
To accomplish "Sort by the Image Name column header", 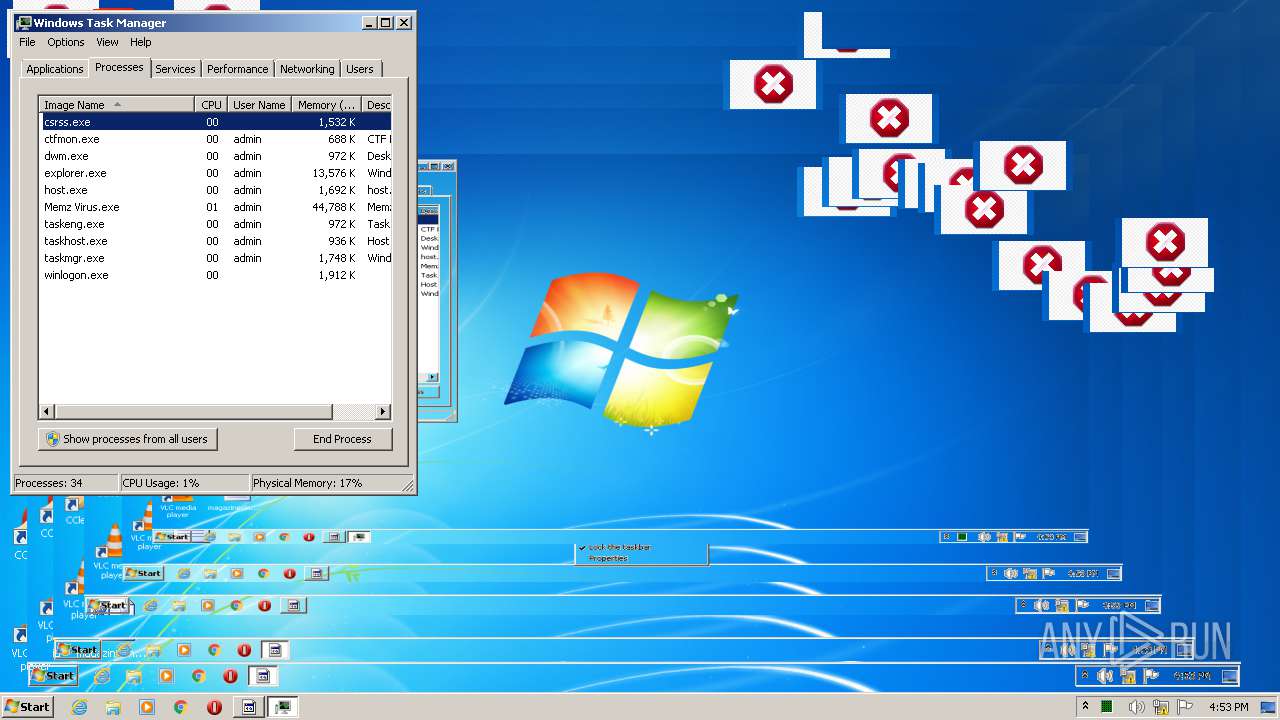I will point(116,104).
